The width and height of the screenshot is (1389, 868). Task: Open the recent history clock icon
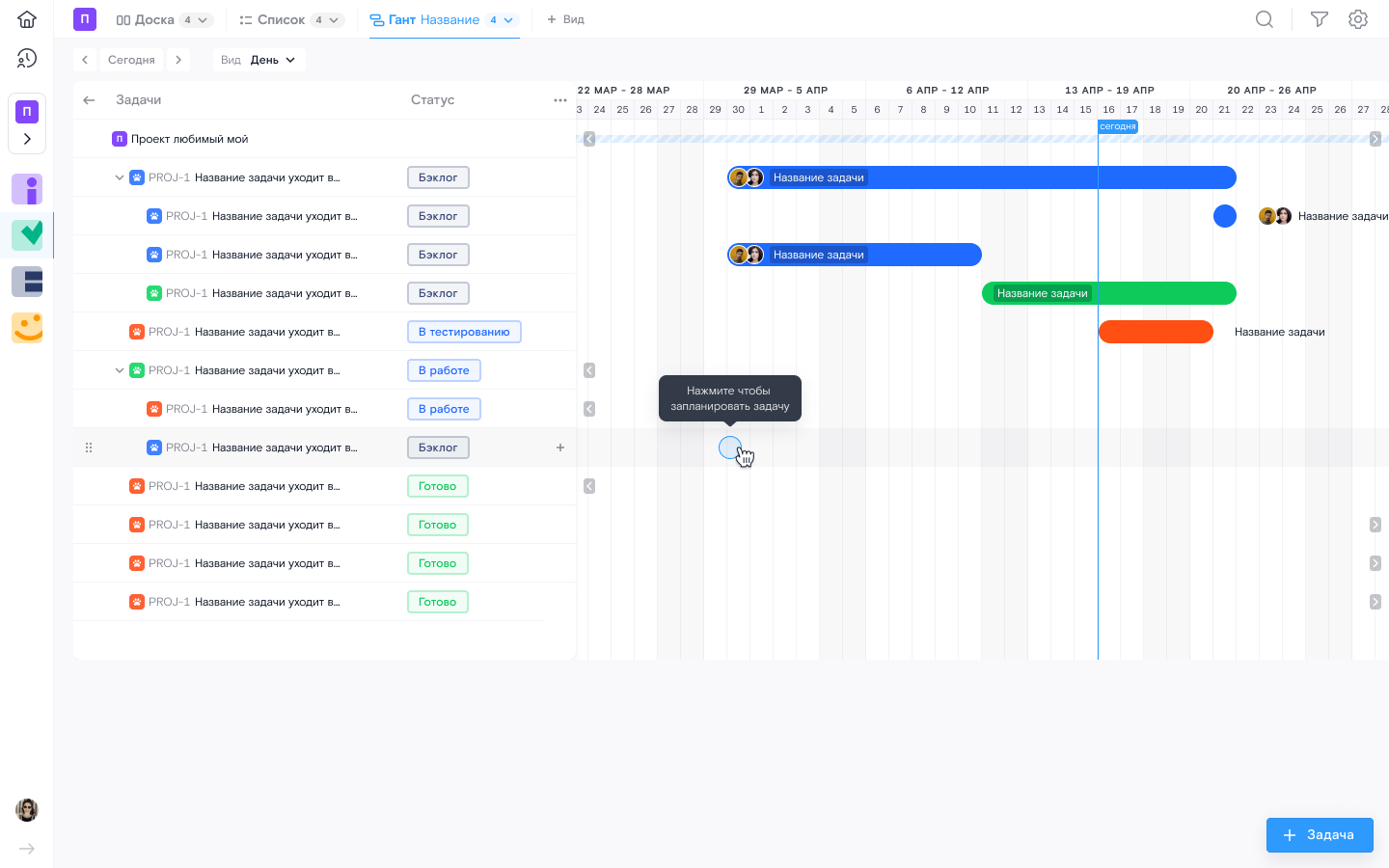pos(27,59)
